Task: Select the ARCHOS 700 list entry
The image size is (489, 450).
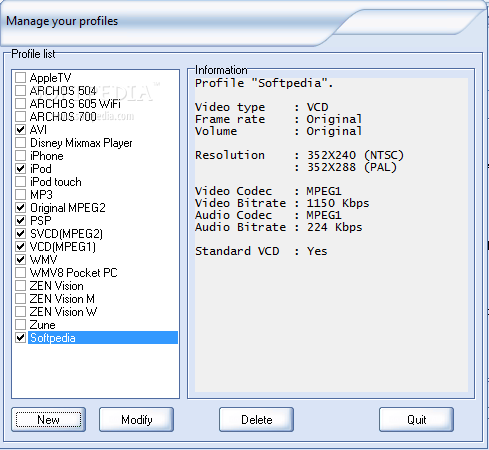Action: coord(63,117)
